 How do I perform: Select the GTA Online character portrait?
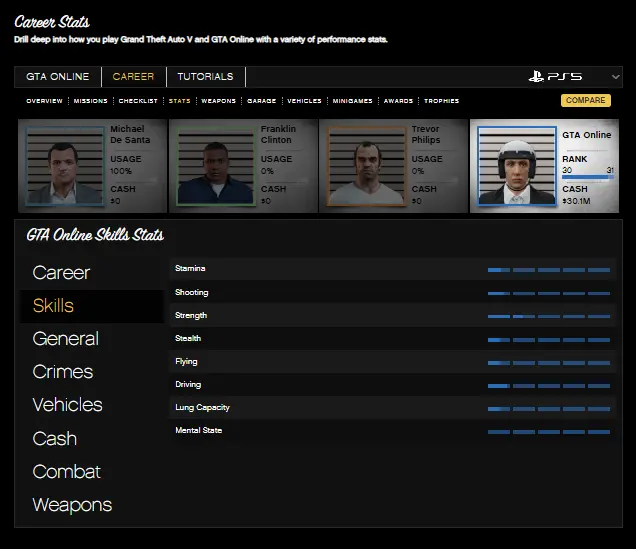pos(516,166)
